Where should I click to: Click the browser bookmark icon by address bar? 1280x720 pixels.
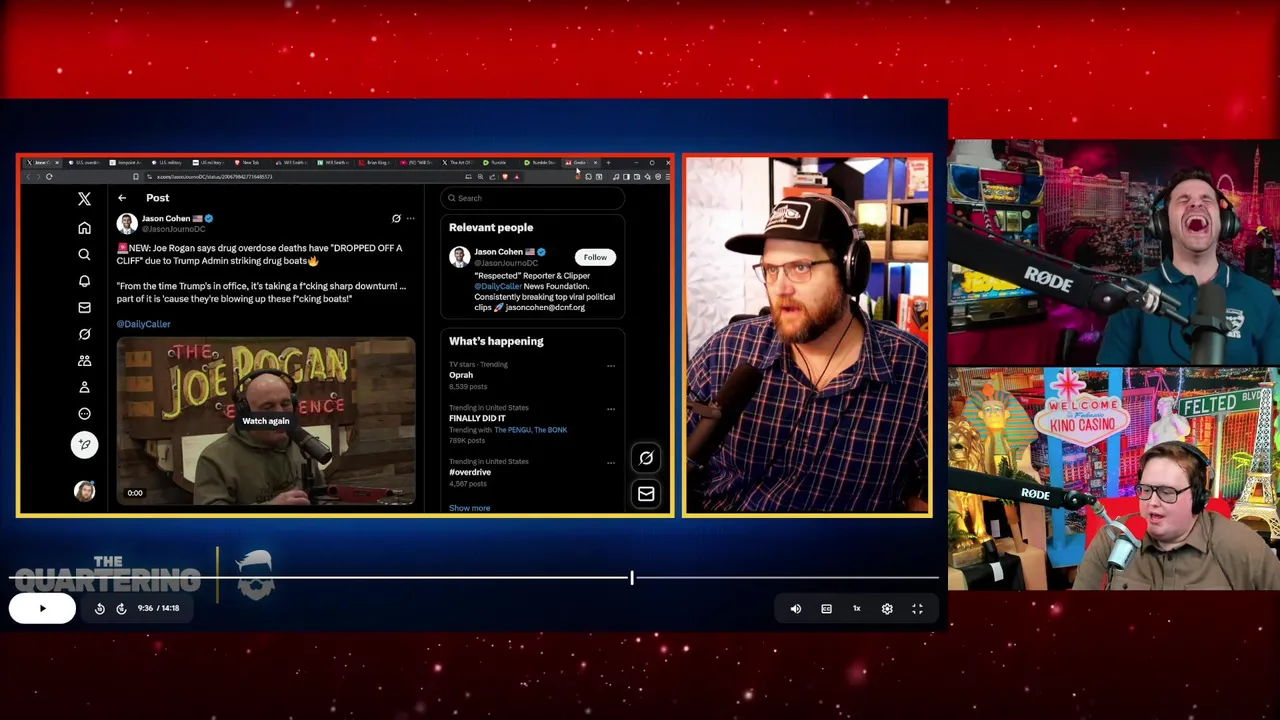[136, 177]
